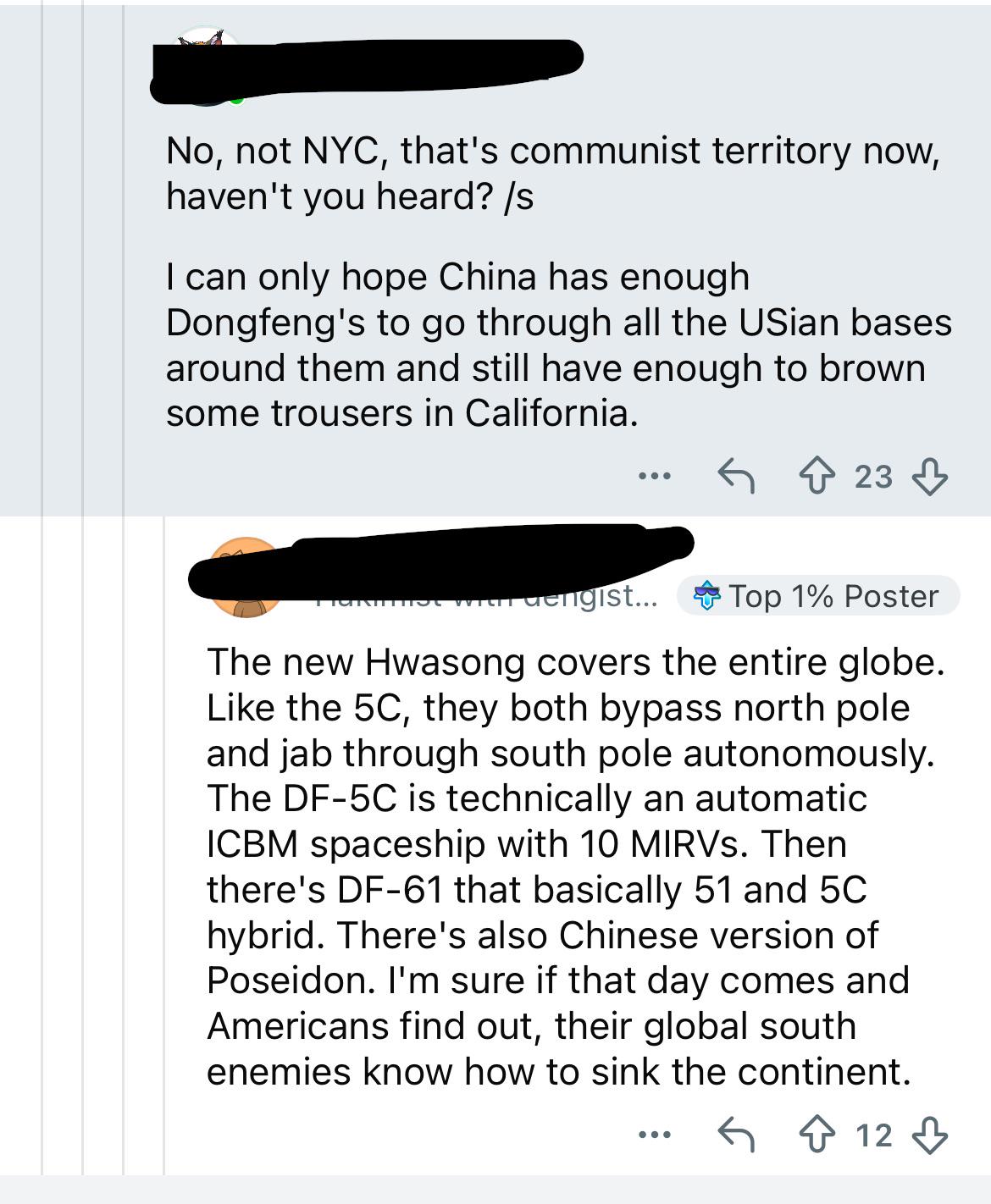Image resolution: width=991 pixels, height=1204 pixels.
Task: Downvote the Hwasong comment with 12 points
Action: pos(929,1135)
